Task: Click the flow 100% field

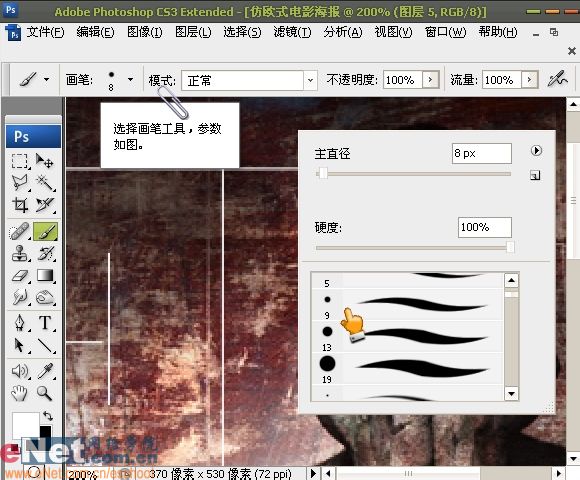Action: pos(502,80)
